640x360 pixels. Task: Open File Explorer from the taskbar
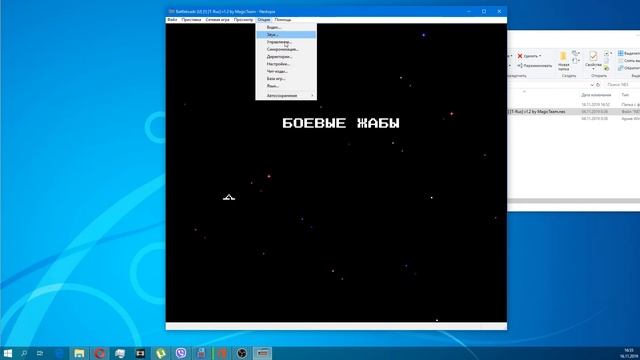(x=79, y=353)
